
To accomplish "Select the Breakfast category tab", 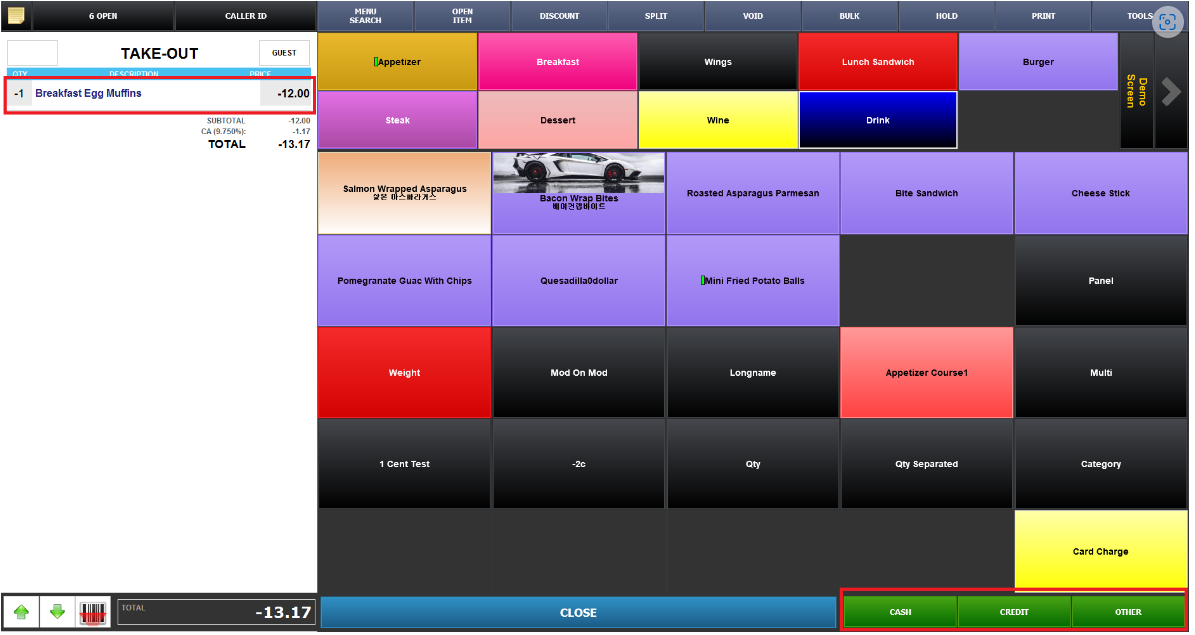I will [x=557, y=62].
